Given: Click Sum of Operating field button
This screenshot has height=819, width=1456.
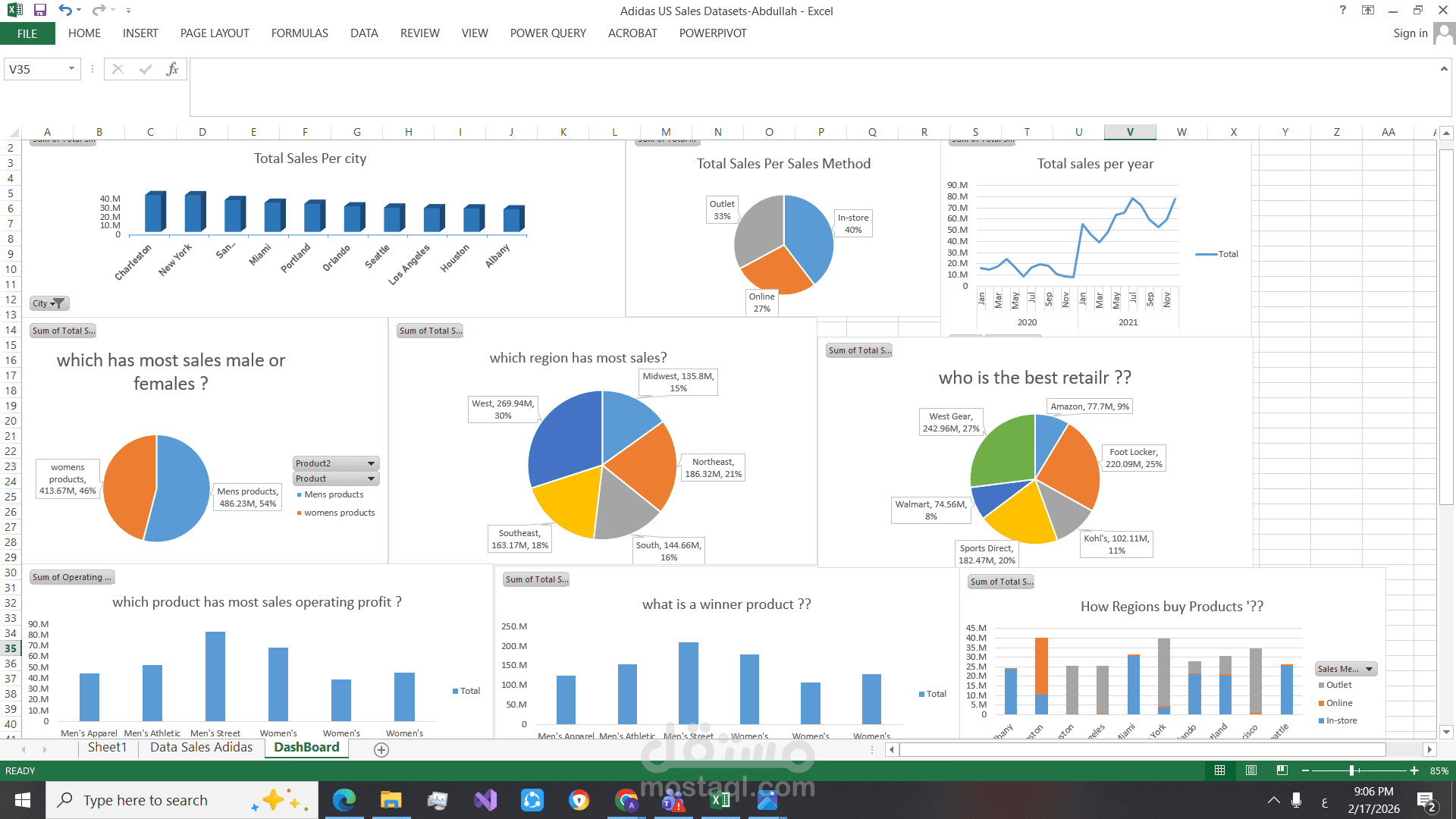Looking at the screenshot, I should click(x=72, y=577).
